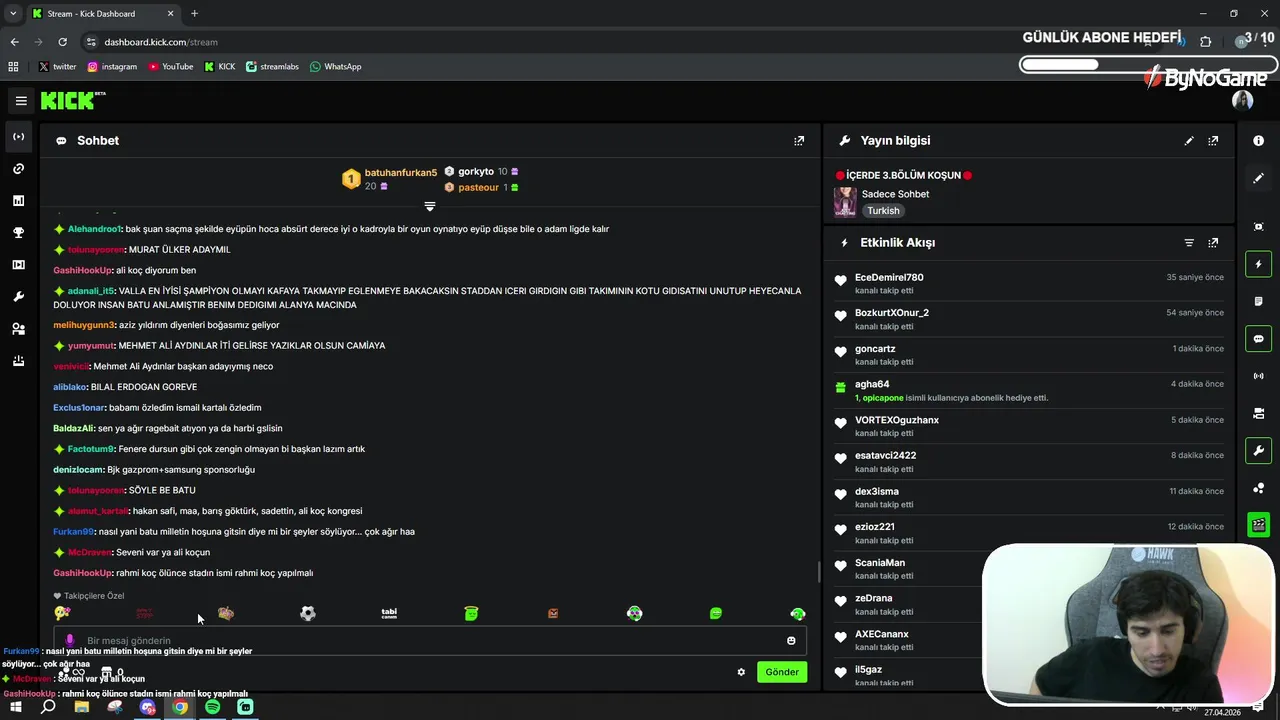
Task: Open follower VORTEXOguzhanx in activity feed
Action: (x=897, y=420)
